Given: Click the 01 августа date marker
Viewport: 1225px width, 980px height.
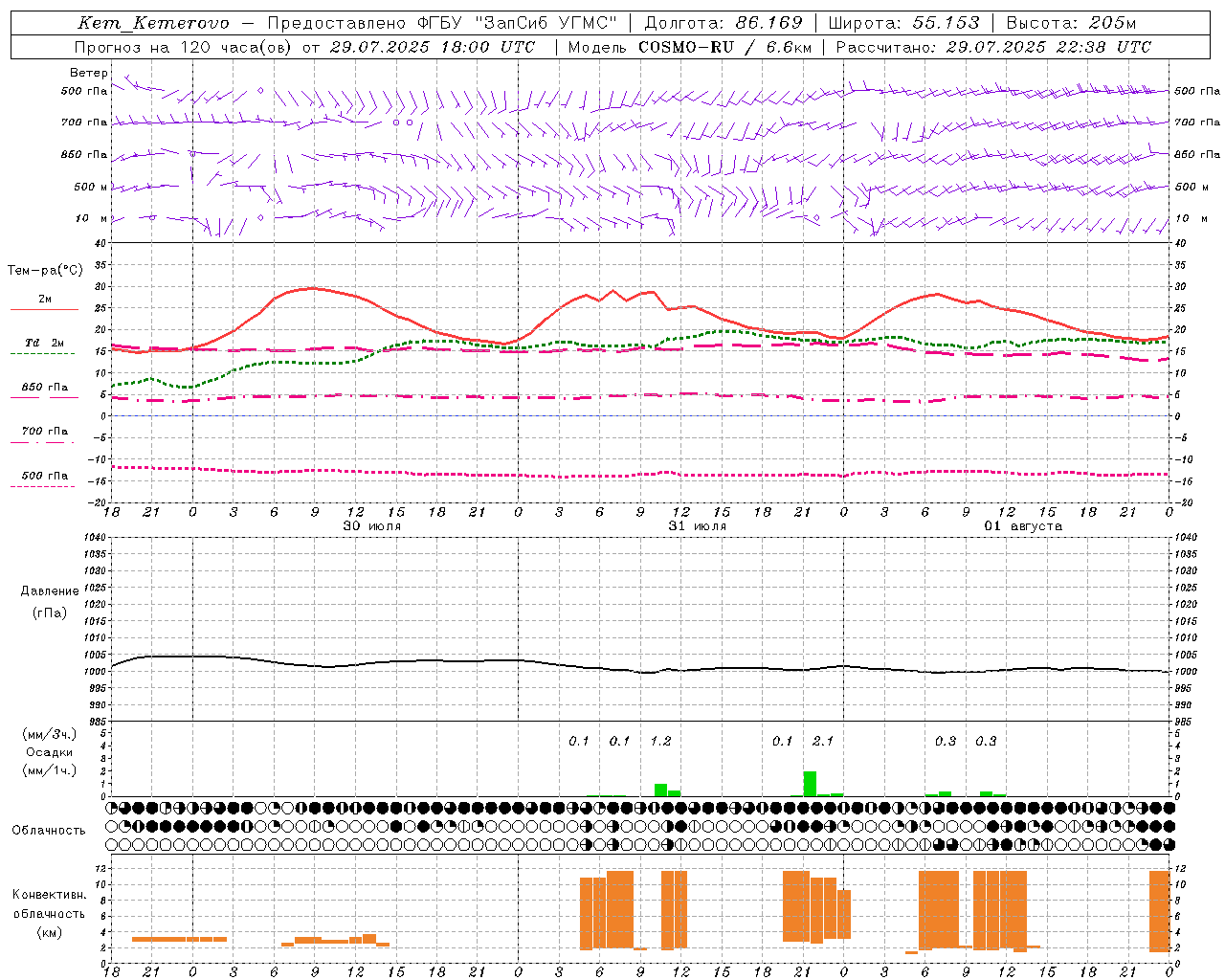Looking at the screenshot, I should 1023,526.
